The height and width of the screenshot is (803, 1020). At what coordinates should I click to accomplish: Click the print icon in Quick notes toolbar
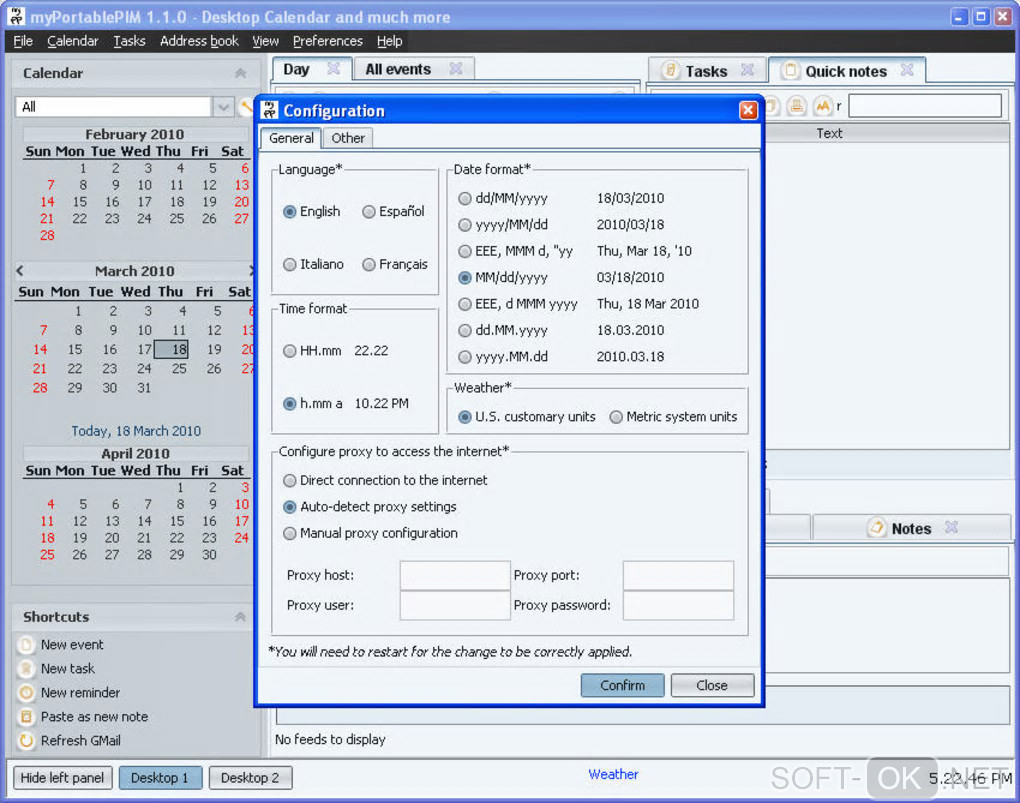tap(796, 105)
